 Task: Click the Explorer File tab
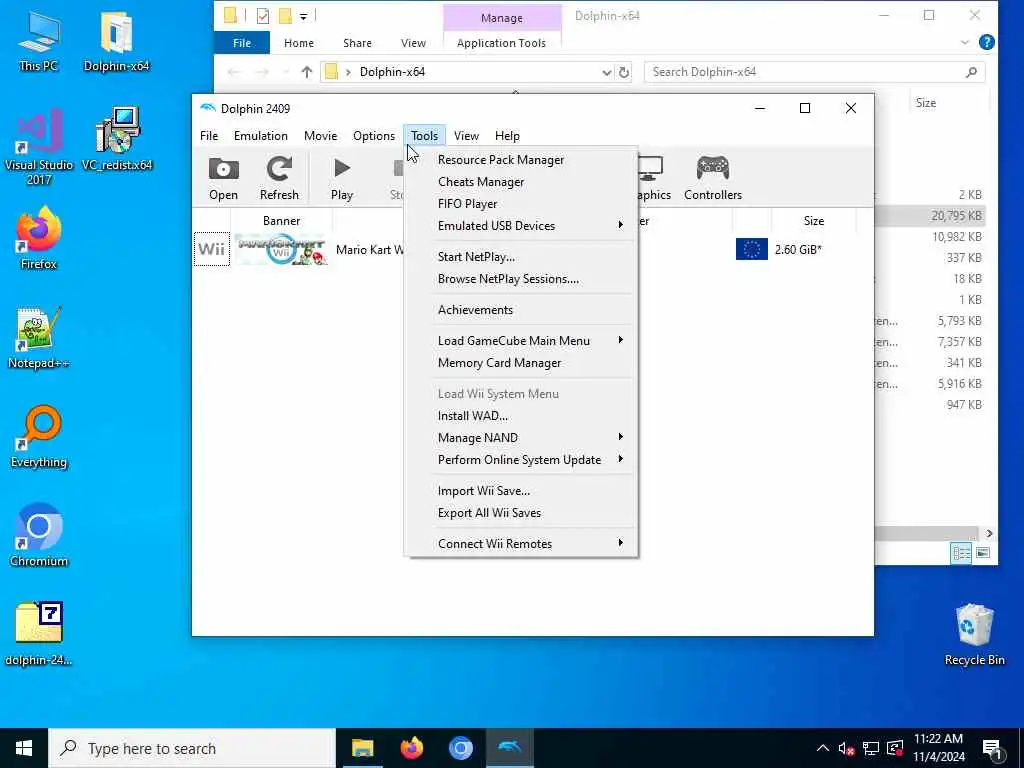[x=242, y=43]
